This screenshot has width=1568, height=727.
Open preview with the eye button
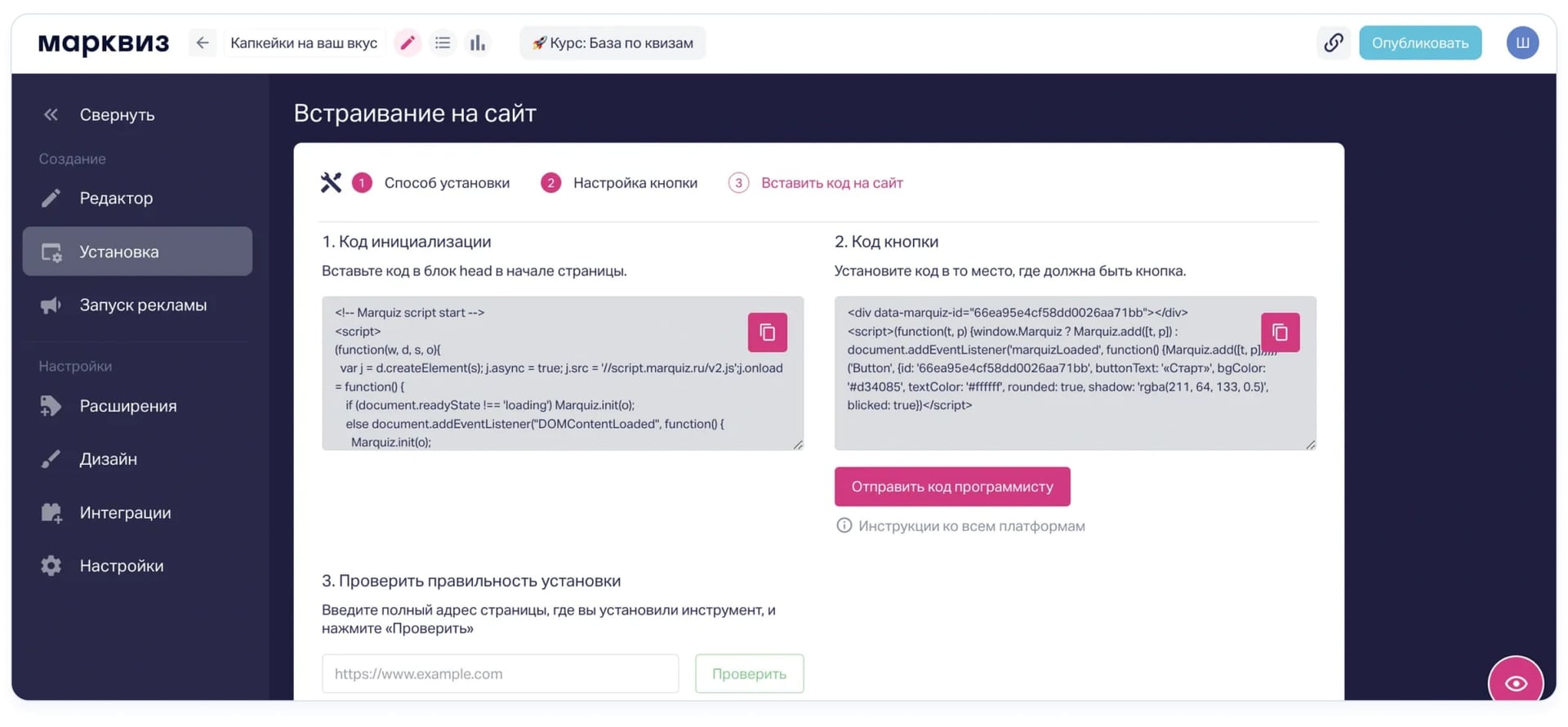1516,683
